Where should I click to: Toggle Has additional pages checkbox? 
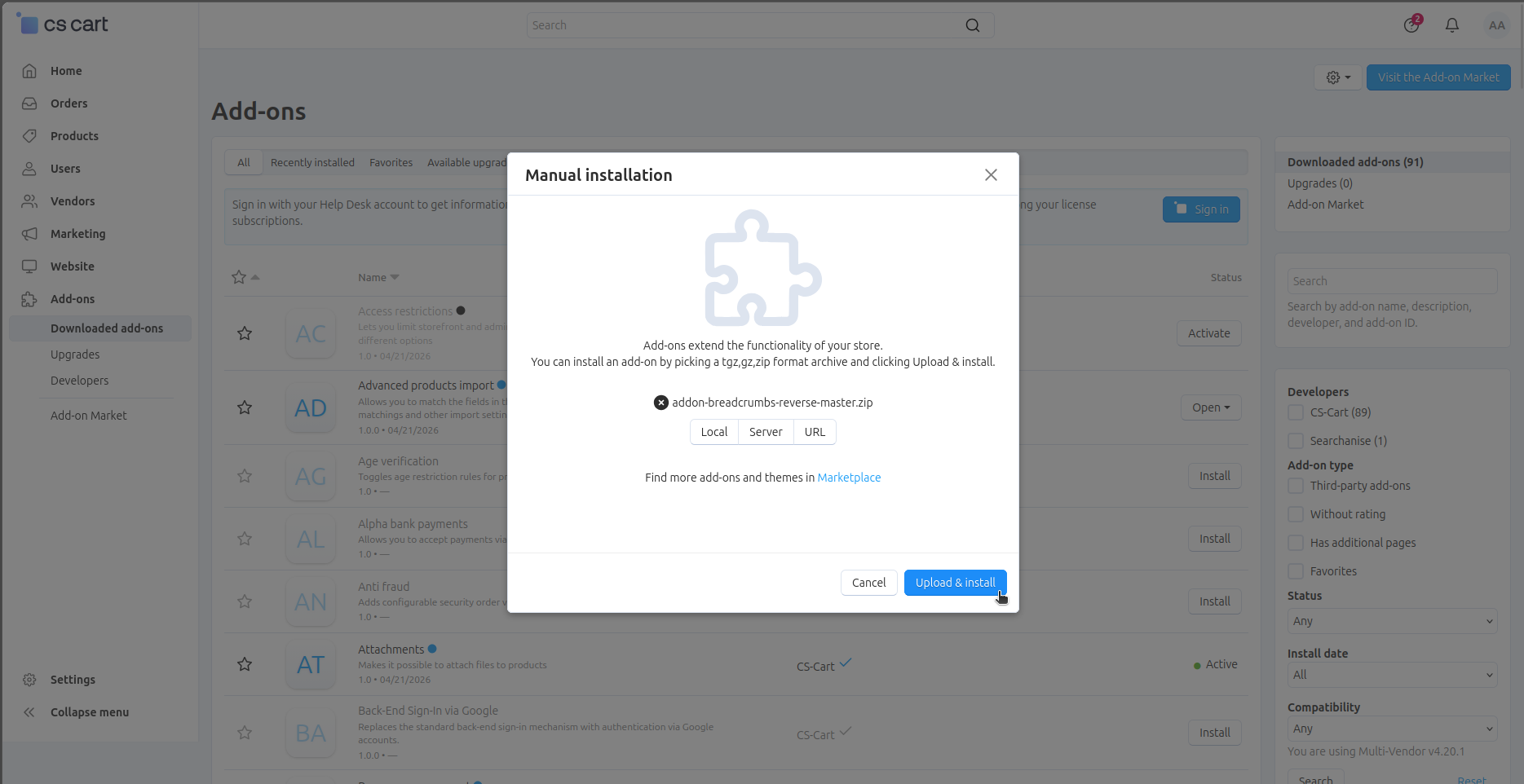1296,543
